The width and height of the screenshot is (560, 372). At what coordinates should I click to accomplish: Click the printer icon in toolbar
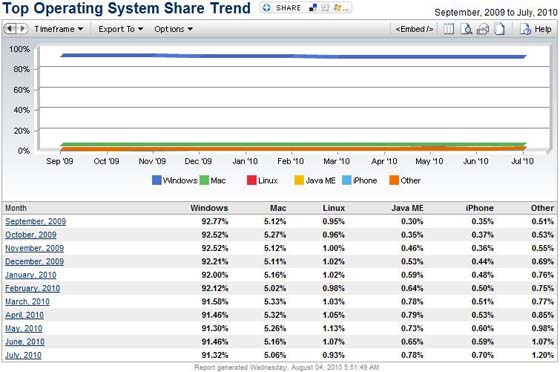tap(483, 29)
